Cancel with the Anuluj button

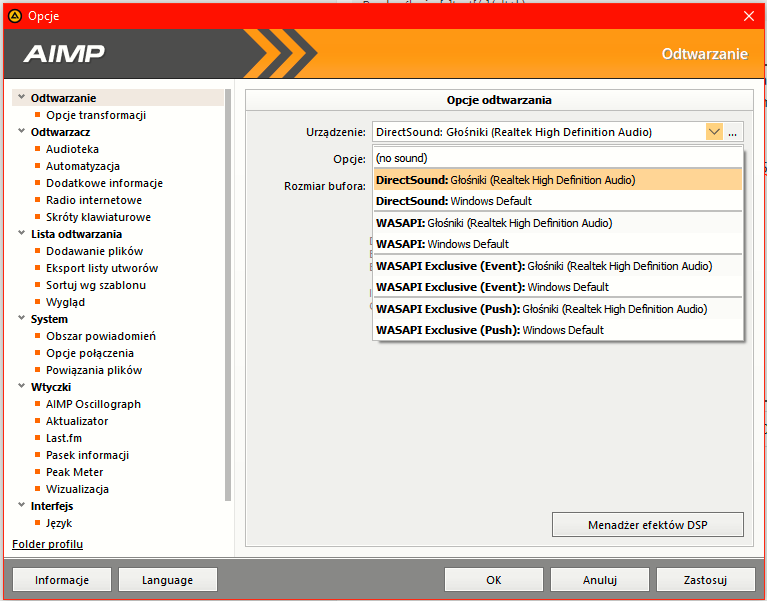pyautogui.click(x=600, y=580)
